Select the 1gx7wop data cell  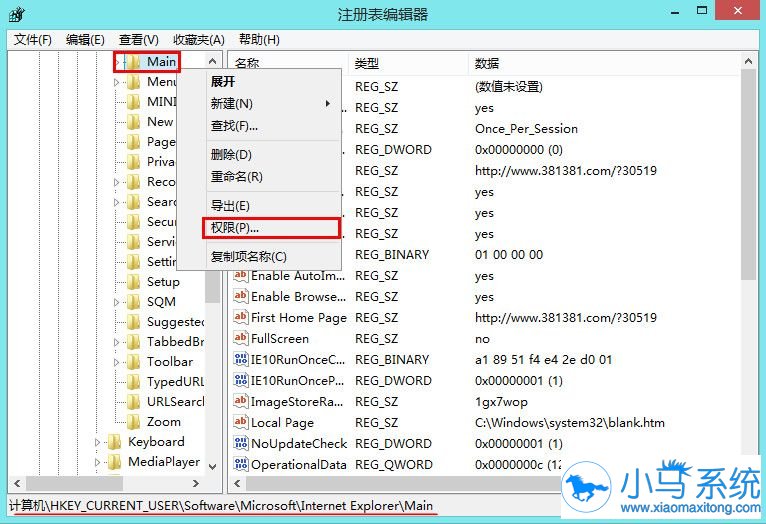501,402
